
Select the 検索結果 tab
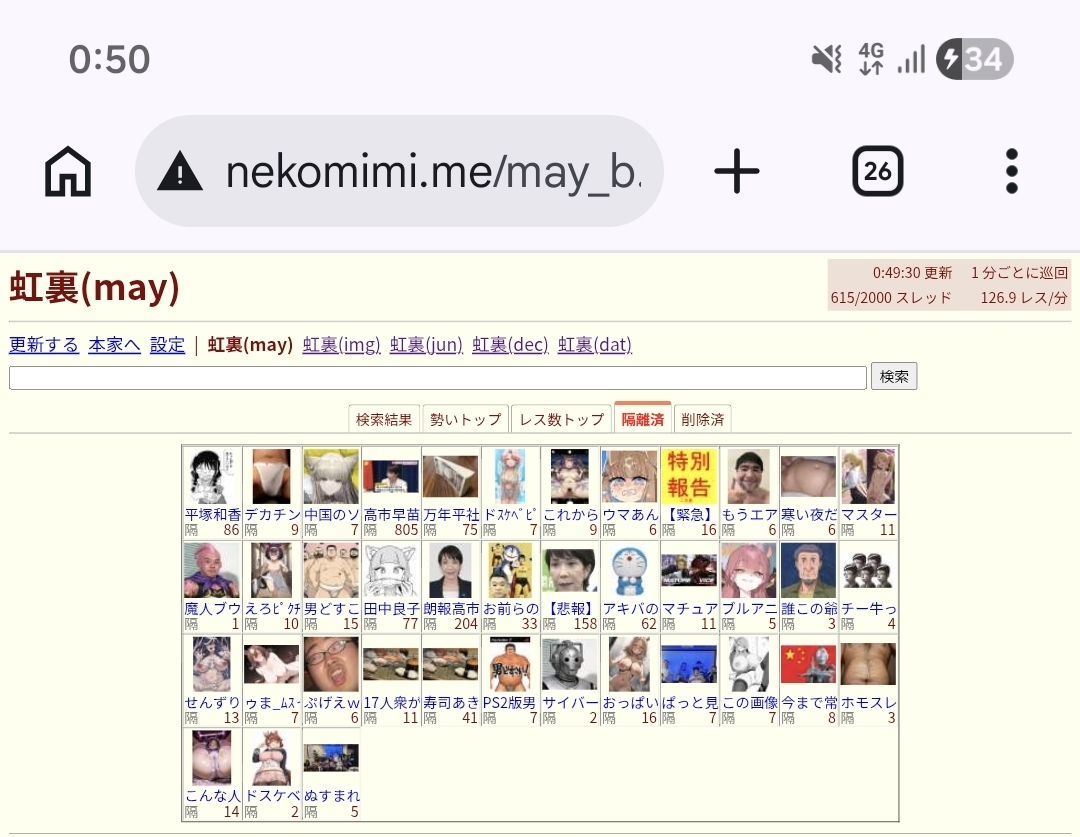pos(384,419)
